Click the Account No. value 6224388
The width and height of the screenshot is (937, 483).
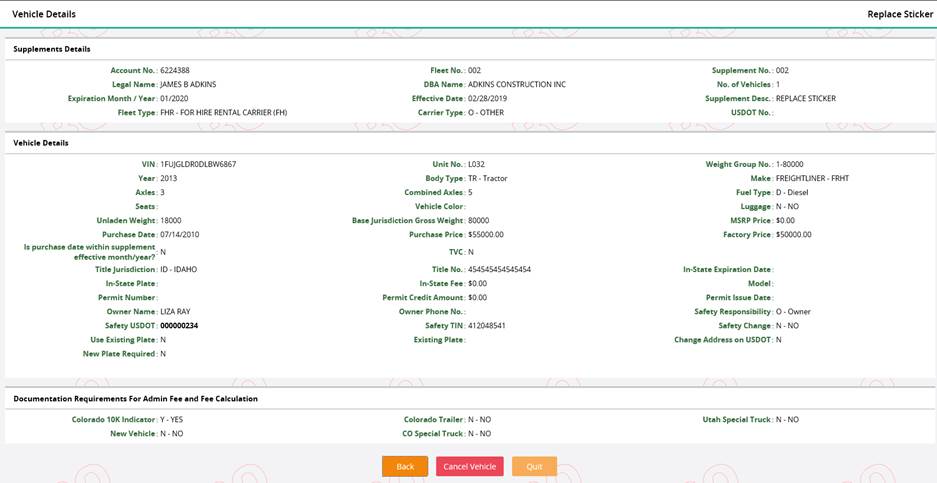(x=175, y=71)
